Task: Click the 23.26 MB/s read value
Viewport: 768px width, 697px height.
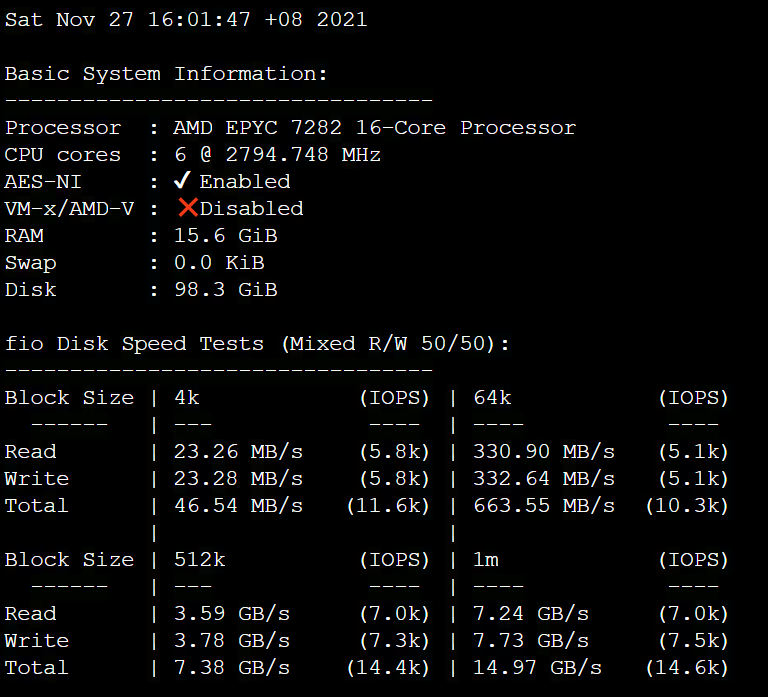Action: tap(239, 452)
